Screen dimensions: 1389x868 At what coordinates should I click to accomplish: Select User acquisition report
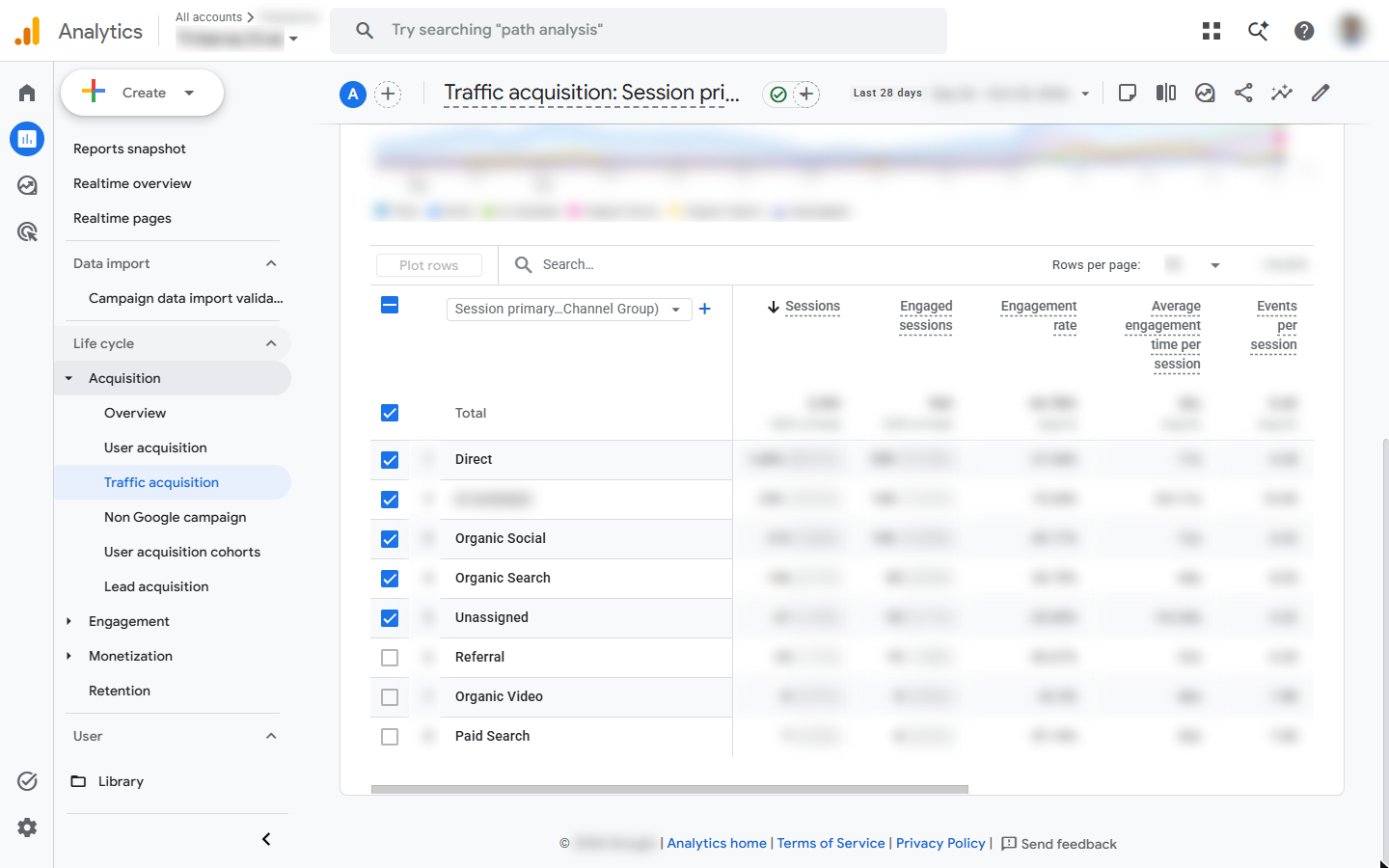coord(155,447)
